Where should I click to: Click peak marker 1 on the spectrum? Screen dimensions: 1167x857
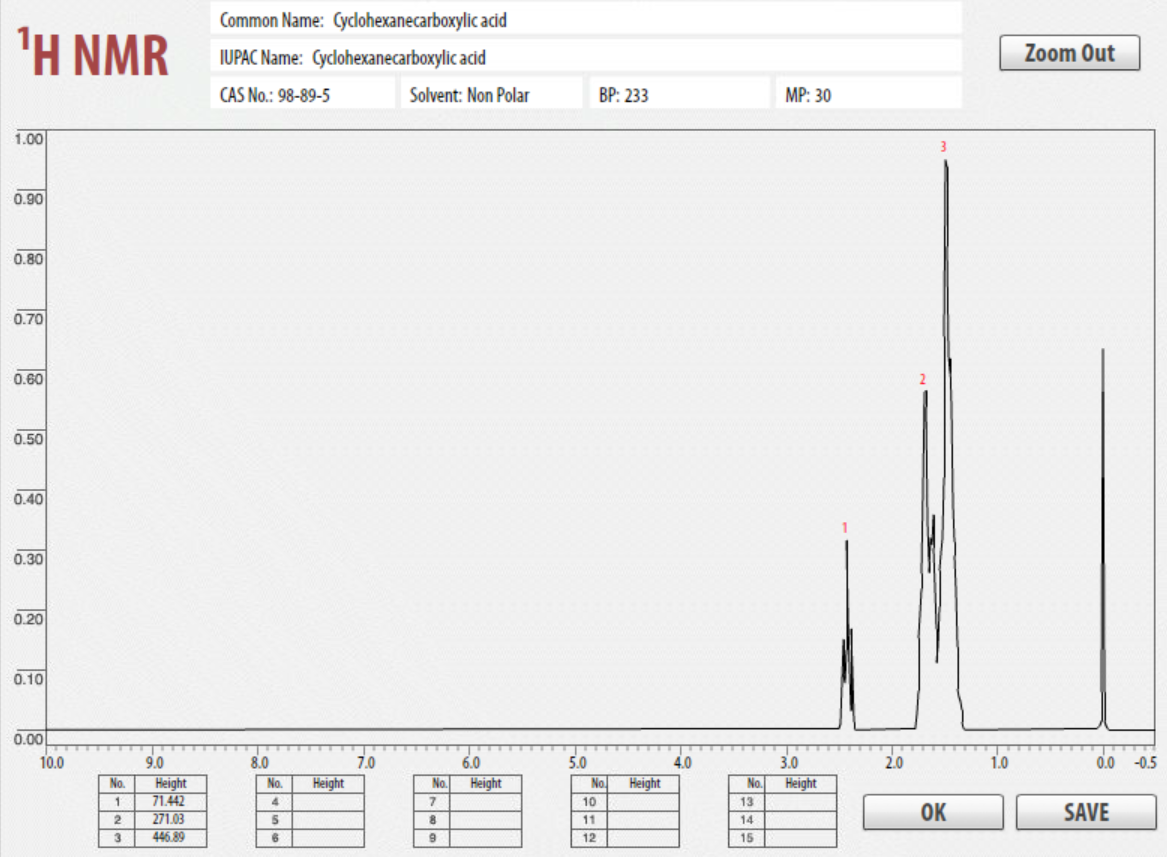click(845, 528)
